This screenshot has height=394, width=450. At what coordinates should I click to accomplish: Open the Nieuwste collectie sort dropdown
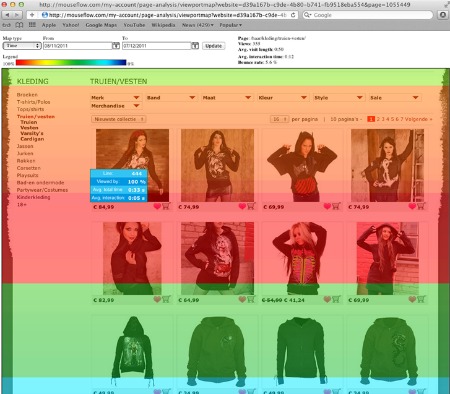tap(118, 119)
